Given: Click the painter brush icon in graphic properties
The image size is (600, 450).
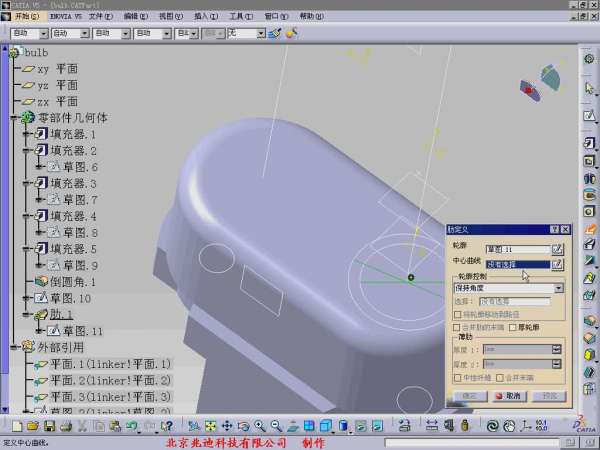Looking at the screenshot, I should 274,33.
